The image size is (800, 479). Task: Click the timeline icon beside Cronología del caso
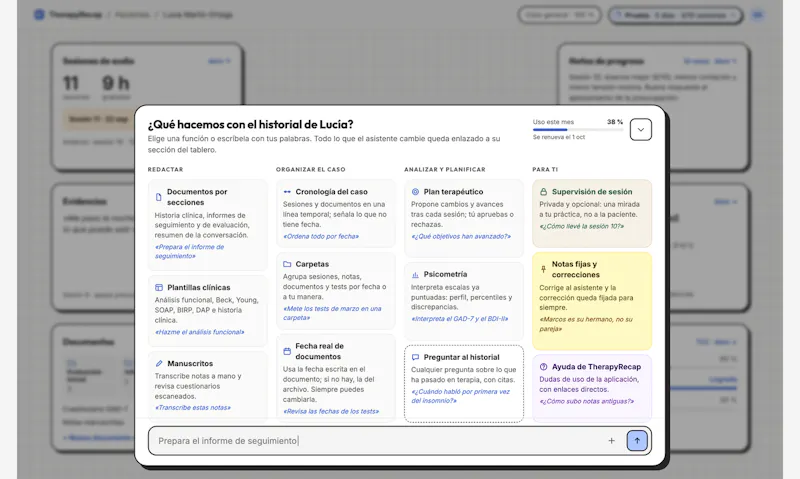tap(287, 192)
